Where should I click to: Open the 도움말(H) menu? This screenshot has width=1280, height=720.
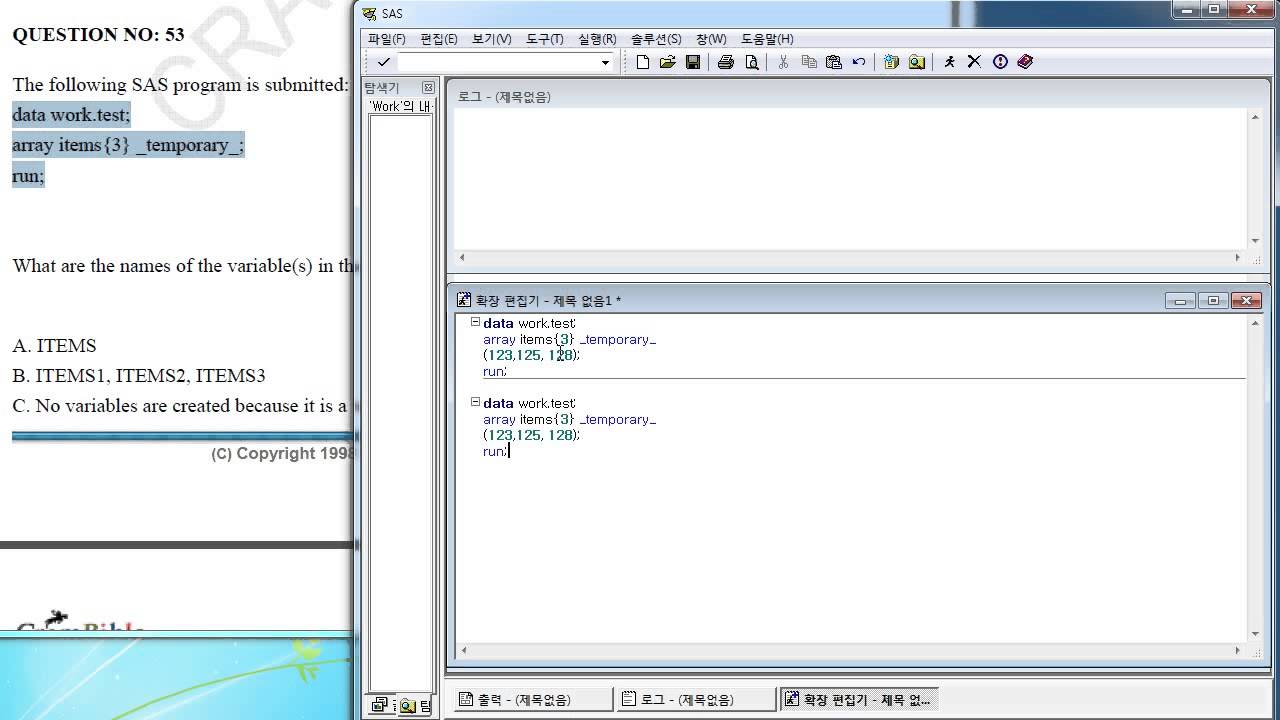click(x=767, y=39)
